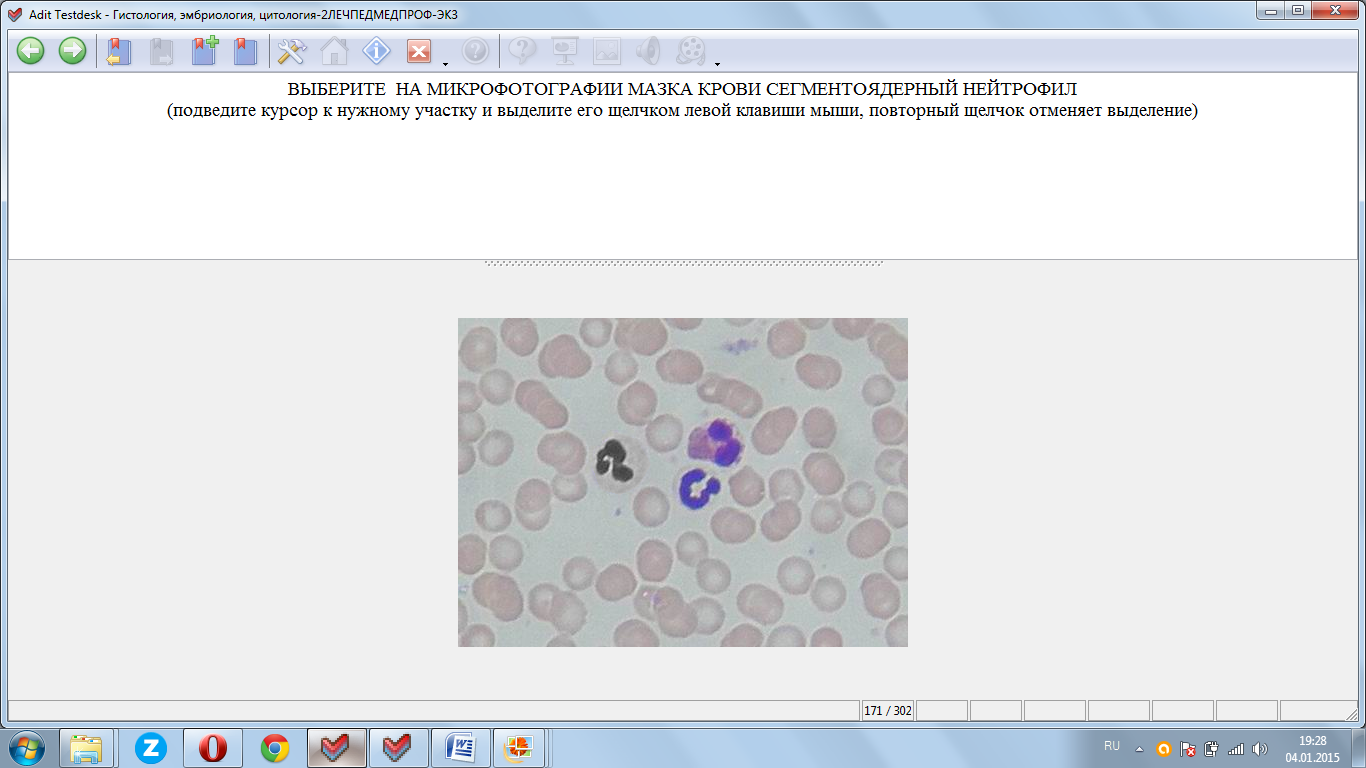Click the grayed round question mark icon
The height and width of the screenshot is (768, 1366).
point(475,51)
